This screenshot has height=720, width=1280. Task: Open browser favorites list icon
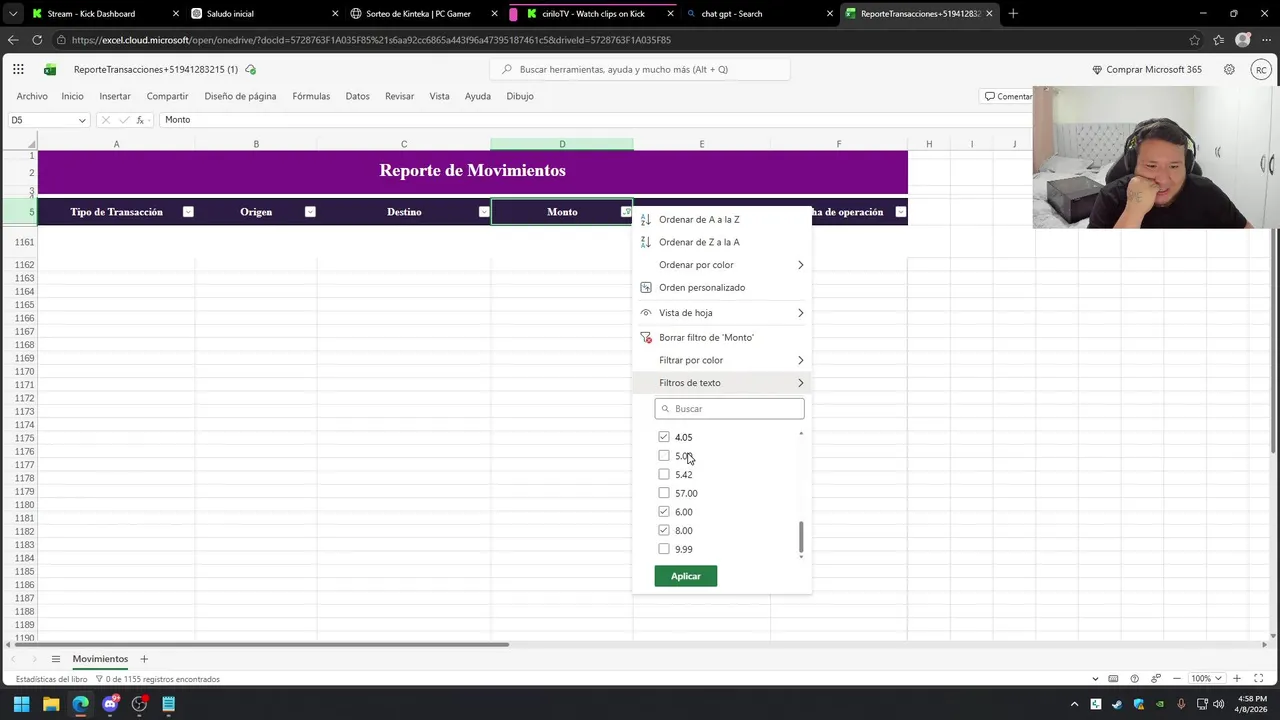[1218, 40]
